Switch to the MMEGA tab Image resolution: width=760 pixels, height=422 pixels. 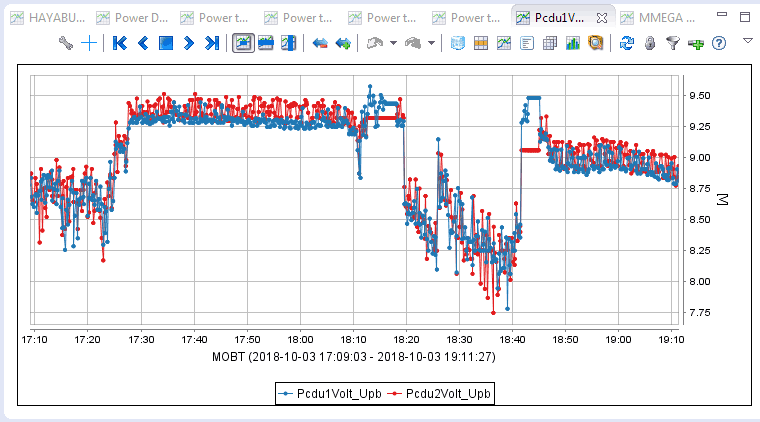coord(660,17)
